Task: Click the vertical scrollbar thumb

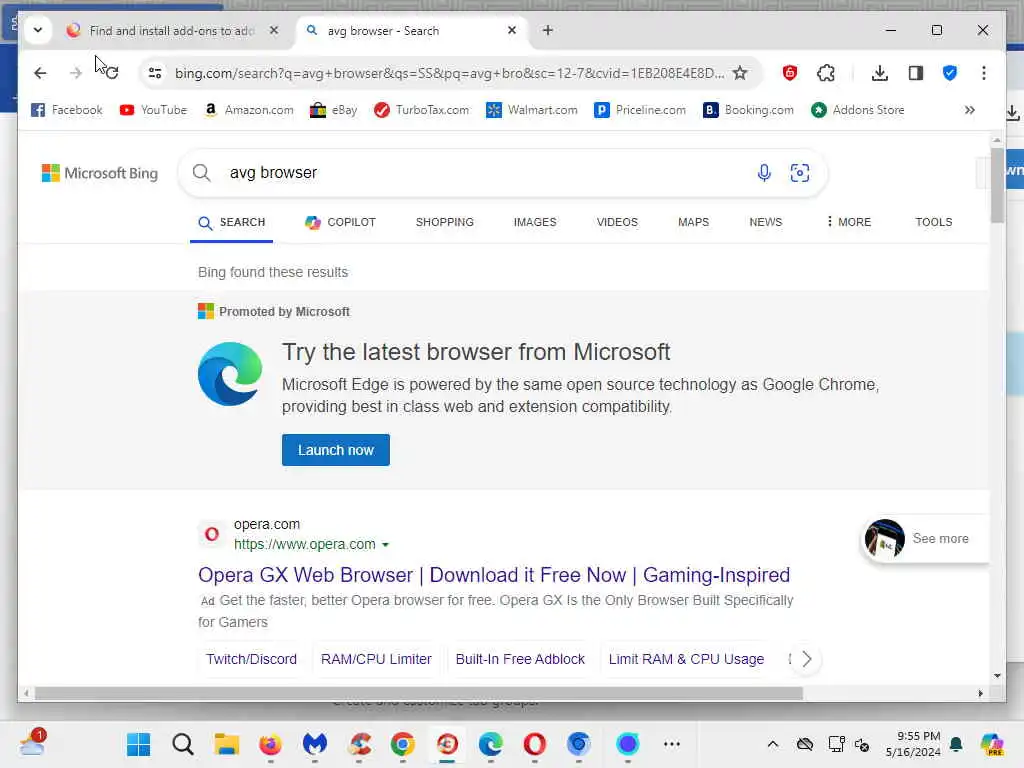Action: (x=997, y=185)
